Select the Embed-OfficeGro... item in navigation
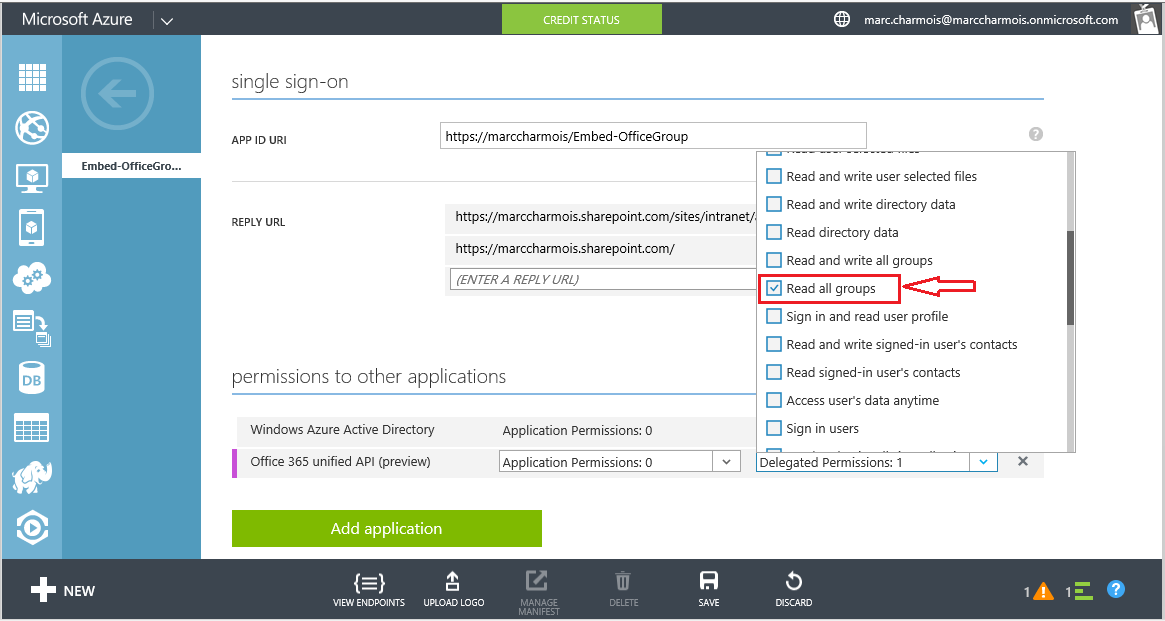The height and width of the screenshot is (621, 1165). [x=132, y=166]
